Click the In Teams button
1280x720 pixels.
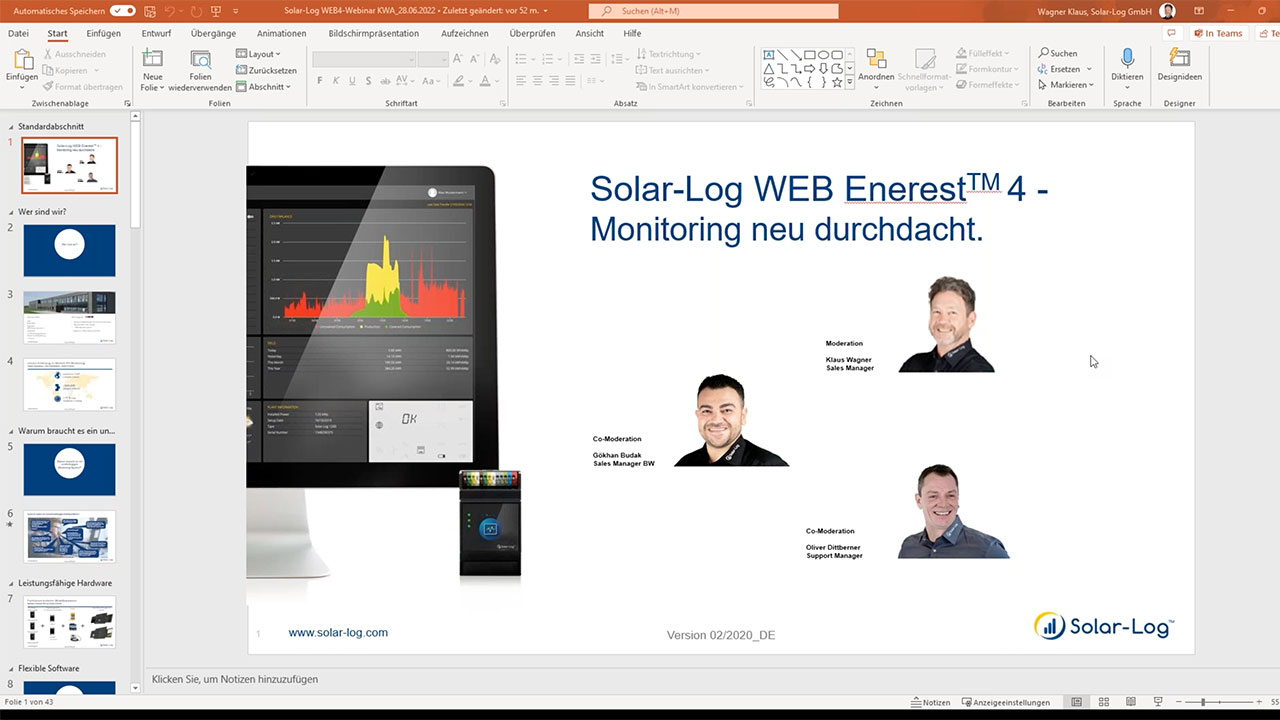pos(1218,33)
